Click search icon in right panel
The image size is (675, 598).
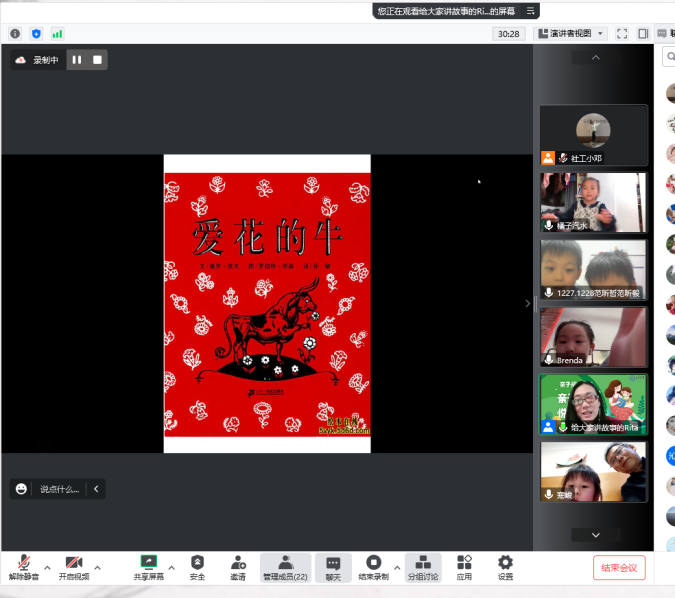(x=670, y=56)
